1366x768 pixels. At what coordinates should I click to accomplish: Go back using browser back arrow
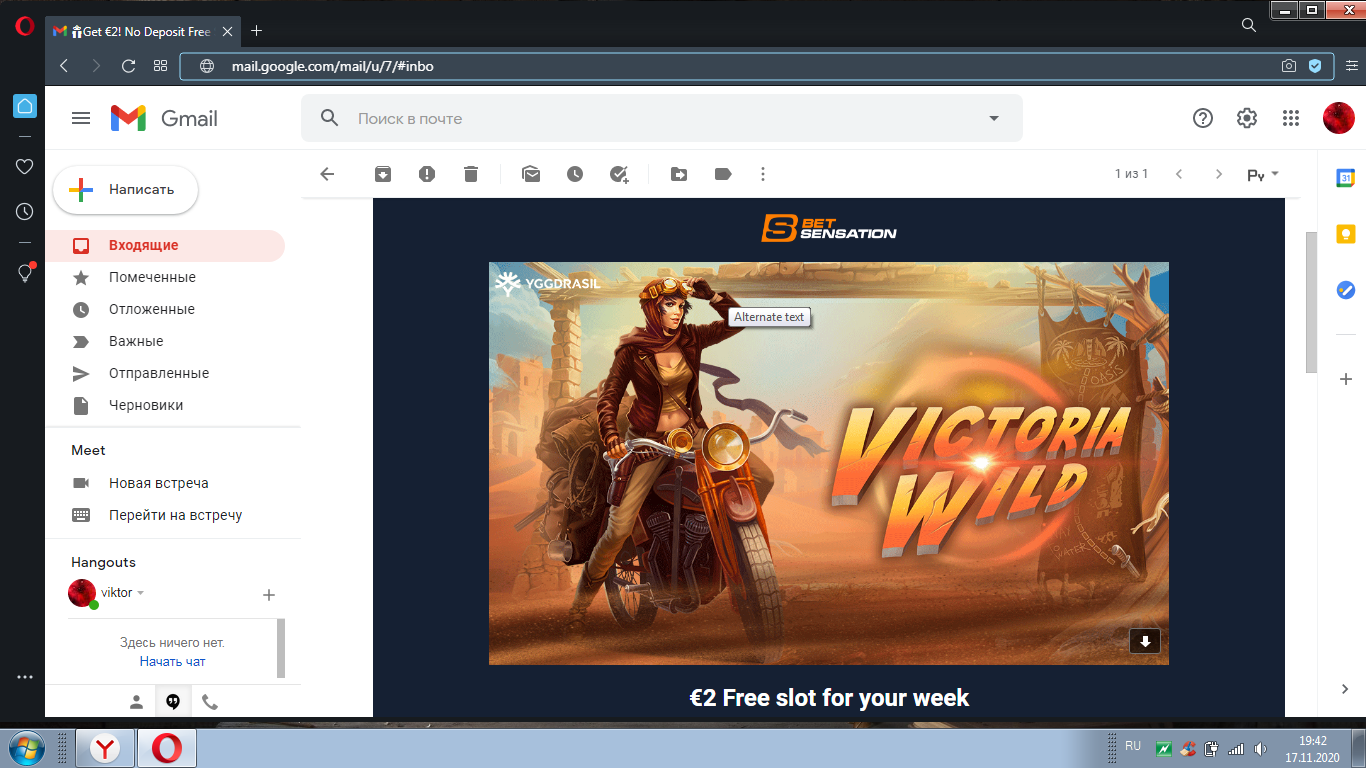pyautogui.click(x=64, y=66)
